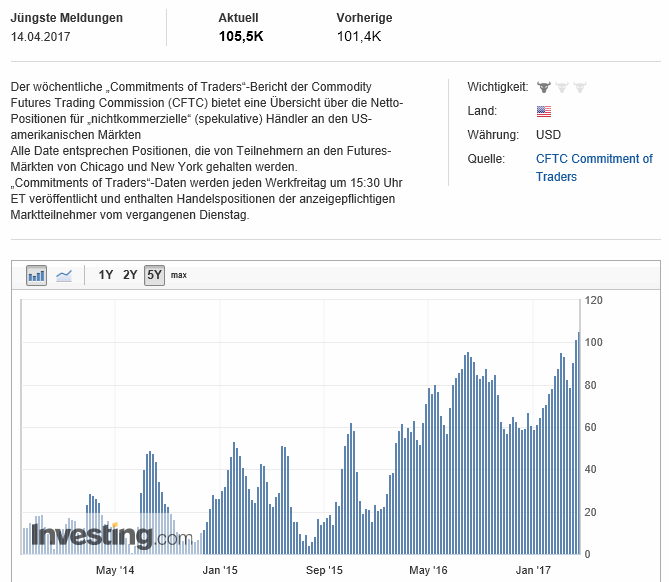Click the United States flag icon
Viewport: 669px width, 582px height.
click(544, 111)
